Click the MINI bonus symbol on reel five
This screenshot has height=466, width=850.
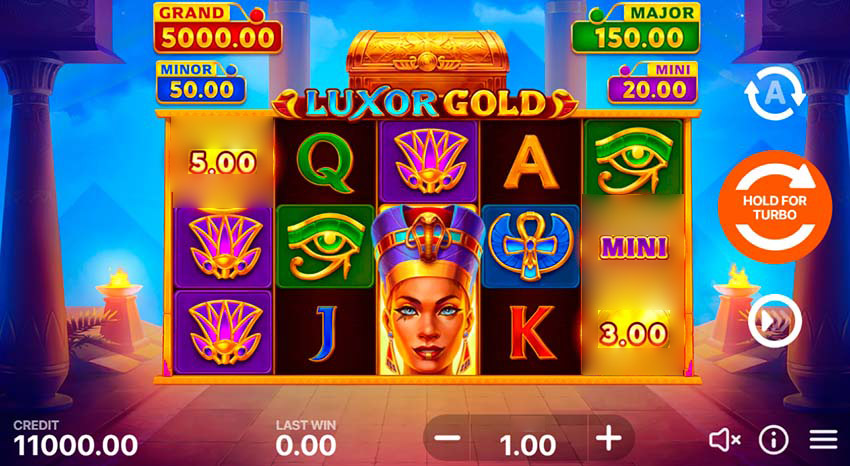click(x=633, y=247)
